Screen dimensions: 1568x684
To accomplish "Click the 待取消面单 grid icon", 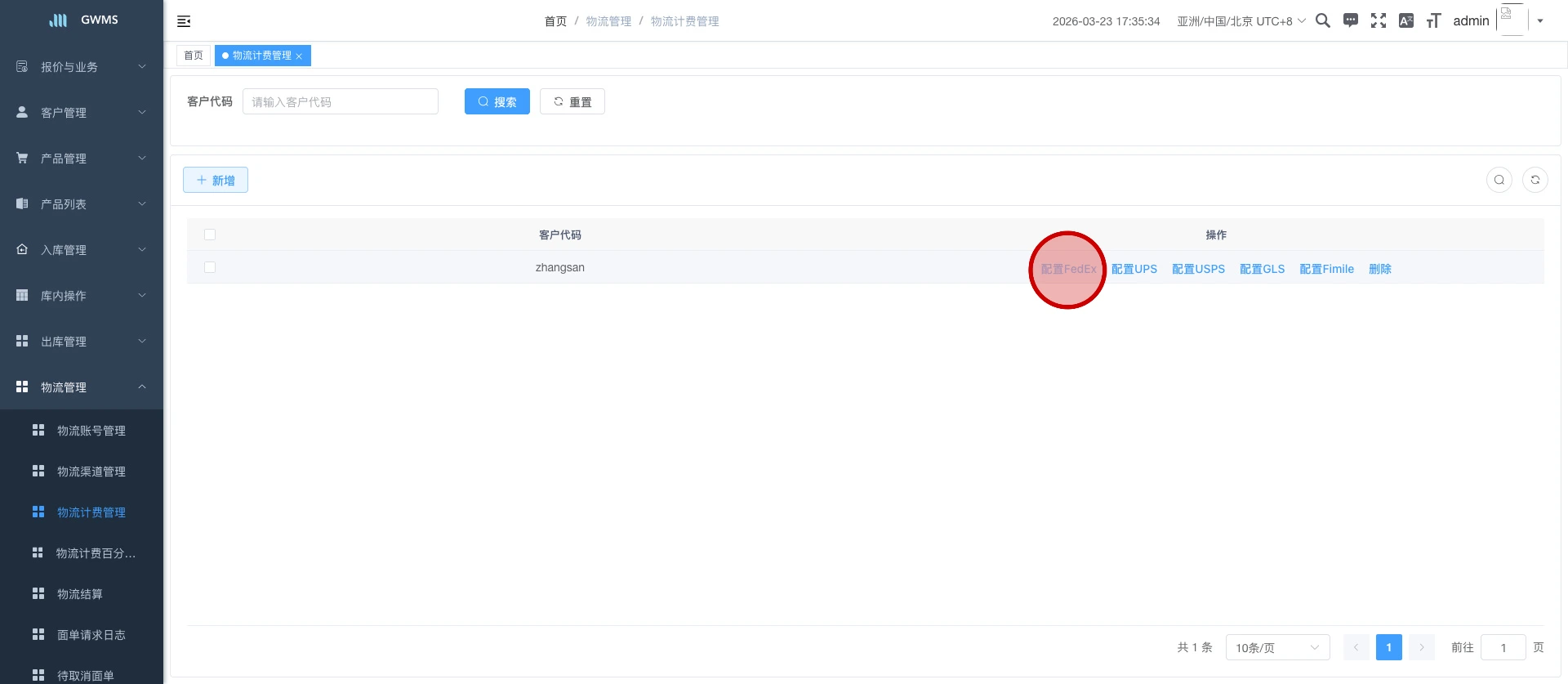I will pyautogui.click(x=38, y=675).
